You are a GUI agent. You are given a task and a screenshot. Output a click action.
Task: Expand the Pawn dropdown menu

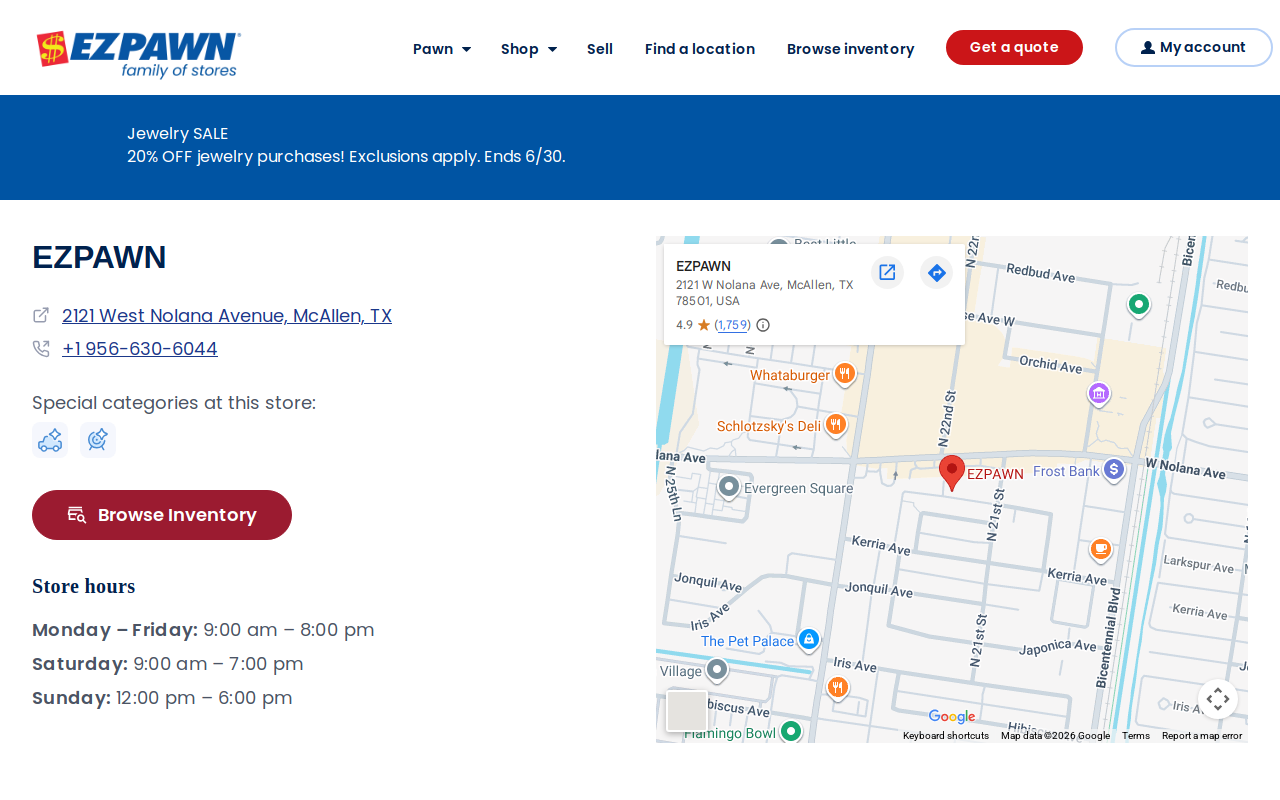point(442,49)
